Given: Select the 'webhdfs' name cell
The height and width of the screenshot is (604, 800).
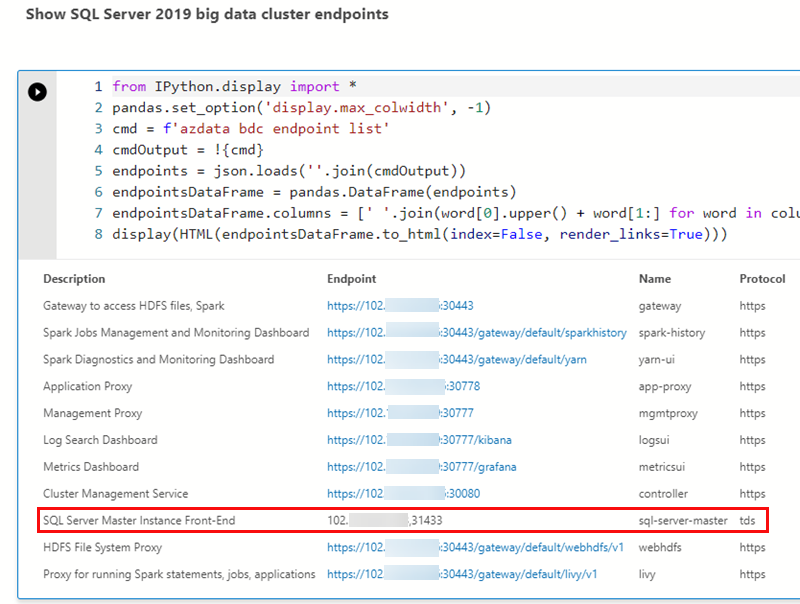Looking at the screenshot, I should pyautogui.click(x=660, y=547).
